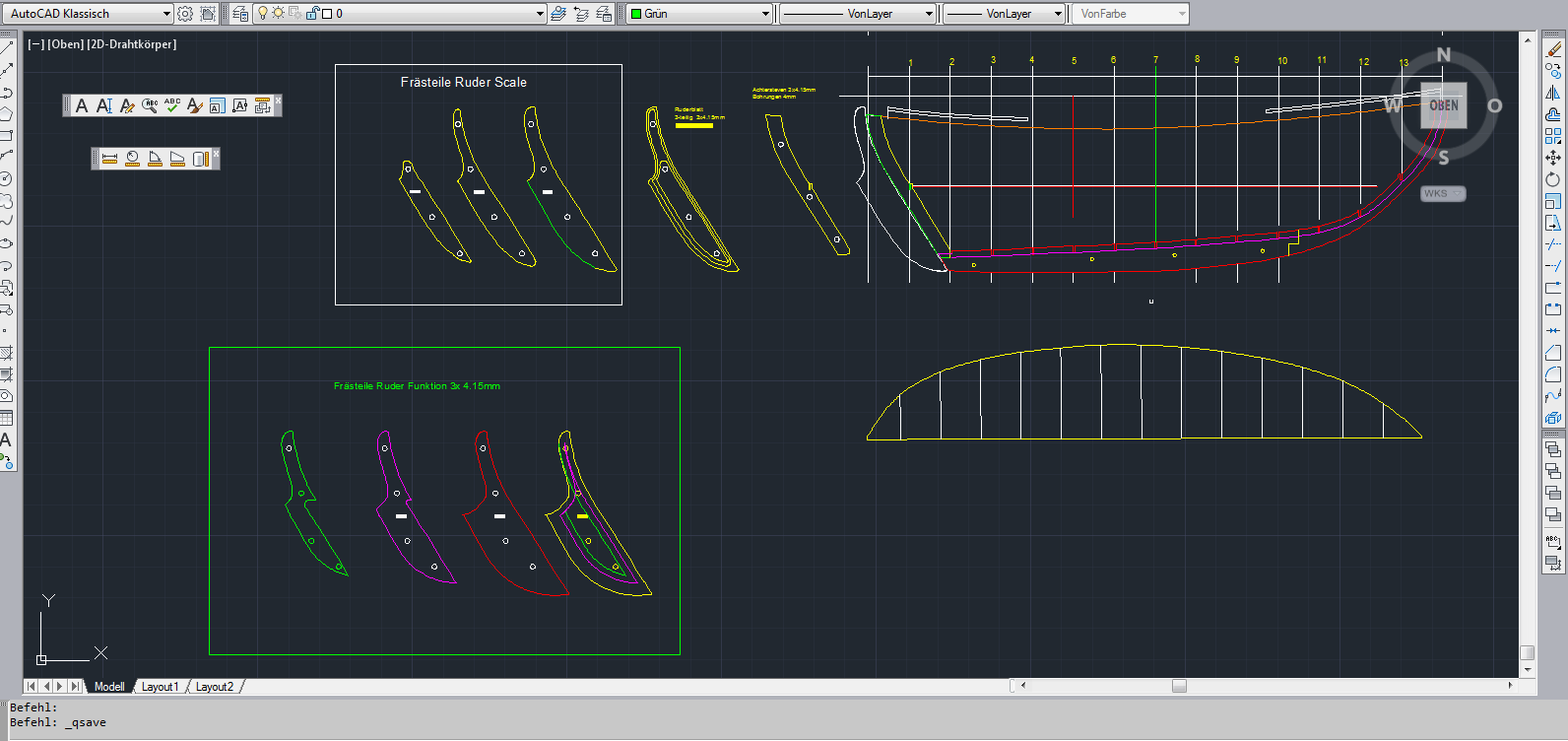Expand the AutoCAD Klassisch workspace dropdown
This screenshot has width=1568, height=741.
click(165, 14)
